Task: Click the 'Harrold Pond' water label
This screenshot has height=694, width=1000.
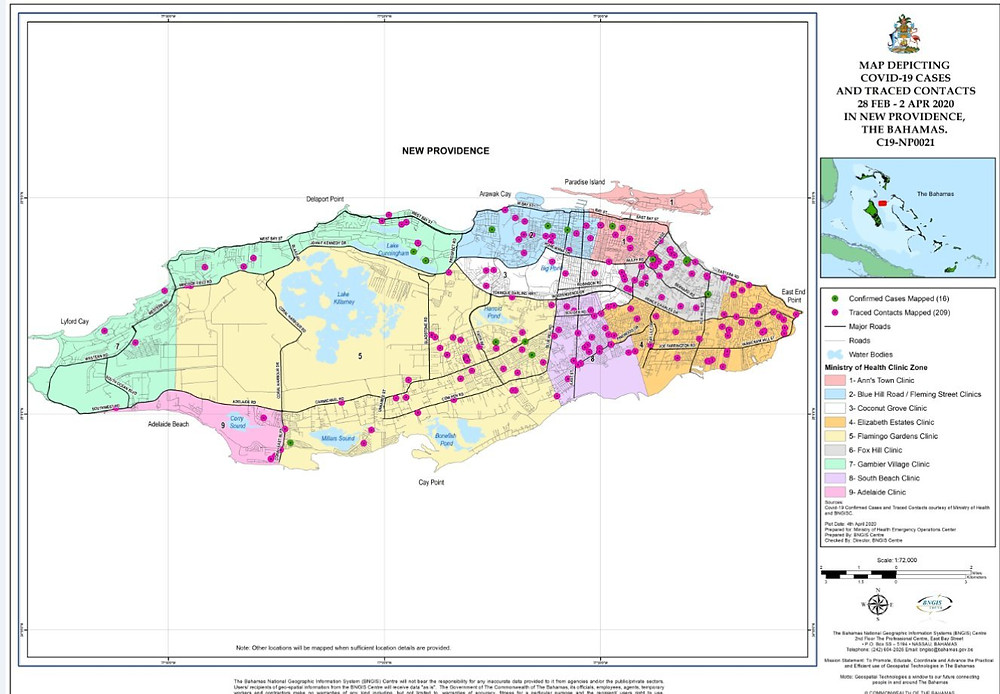Action: (x=493, y=312)
